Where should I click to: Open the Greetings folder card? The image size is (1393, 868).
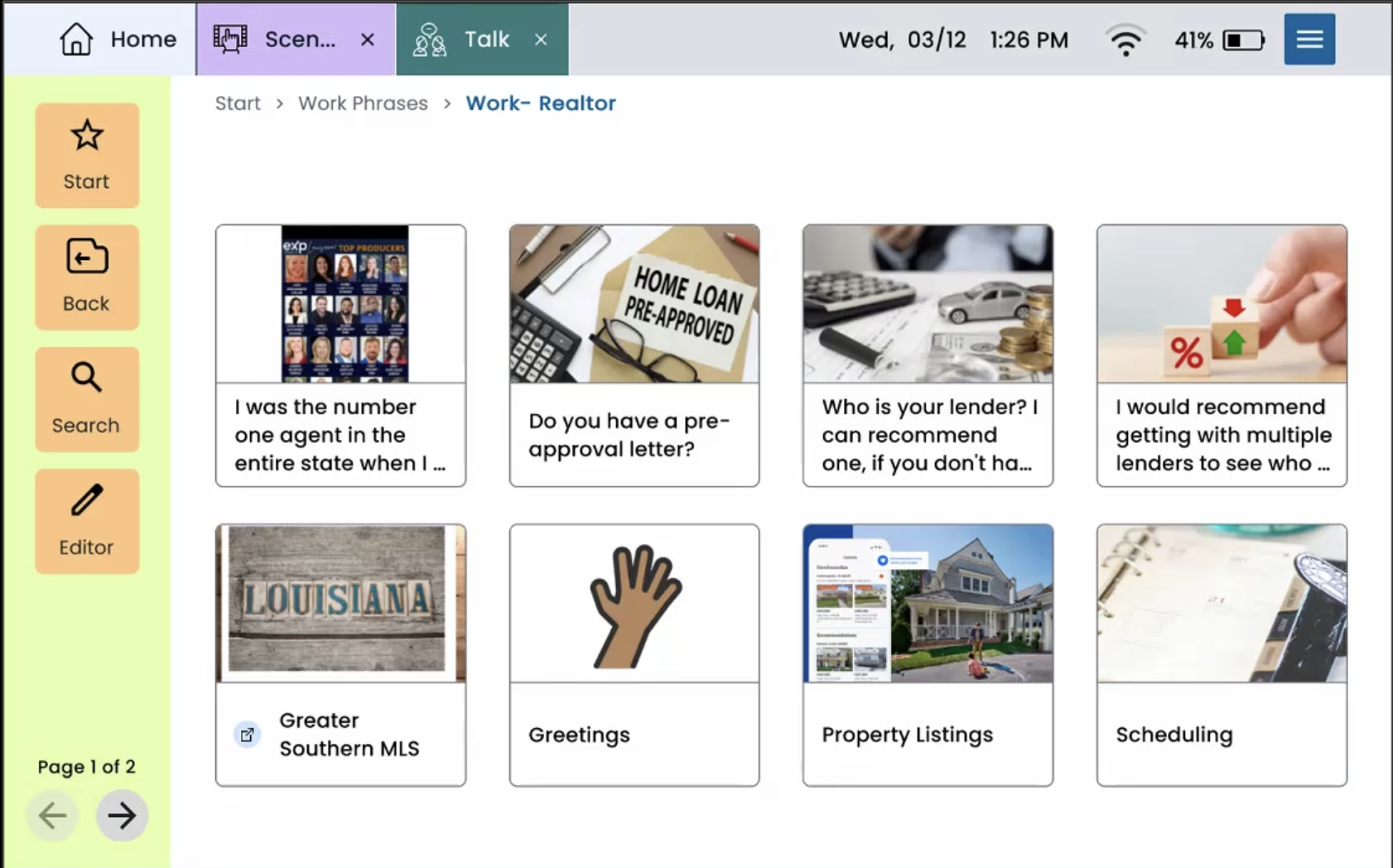[x=634, y=654]
